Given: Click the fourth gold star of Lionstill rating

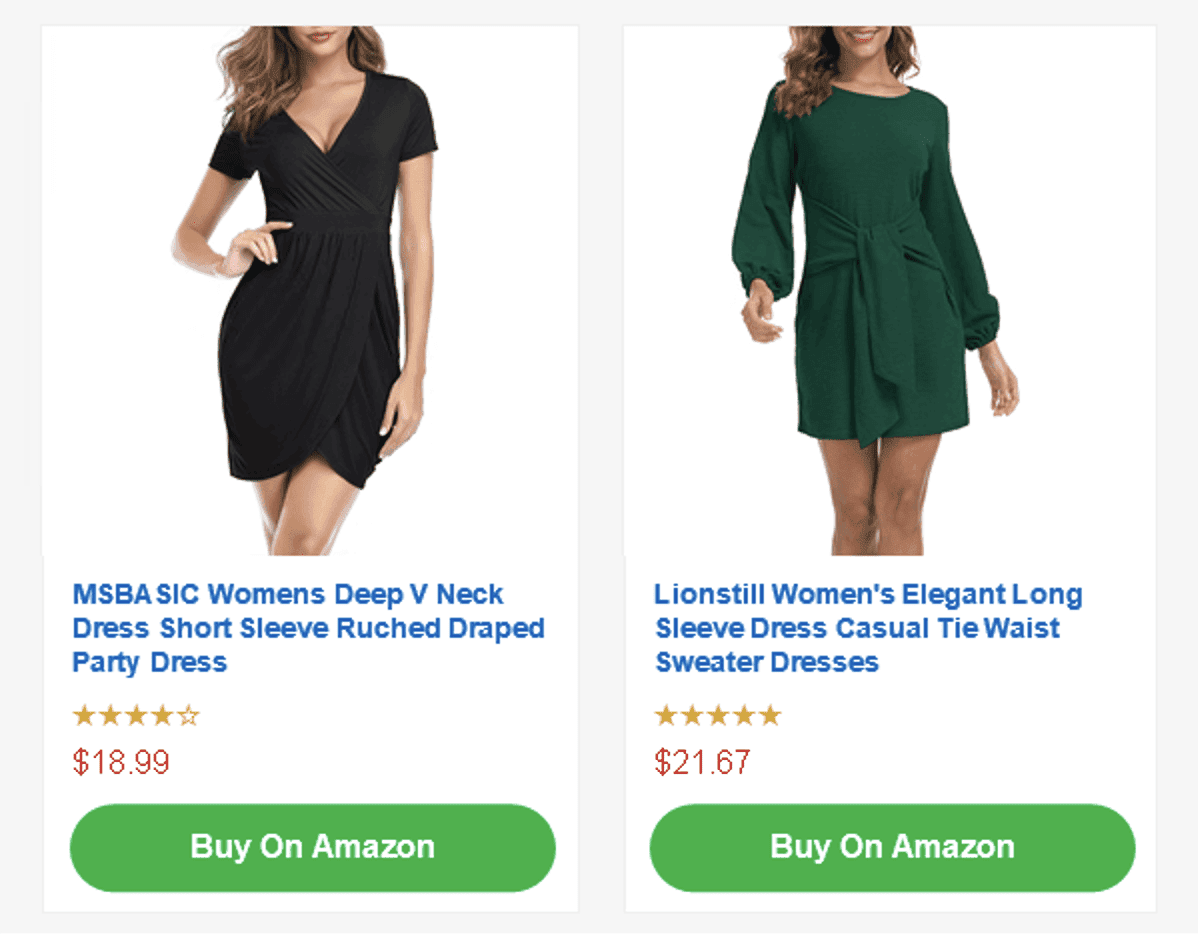Looking at the screenshot, I should 743,716.
